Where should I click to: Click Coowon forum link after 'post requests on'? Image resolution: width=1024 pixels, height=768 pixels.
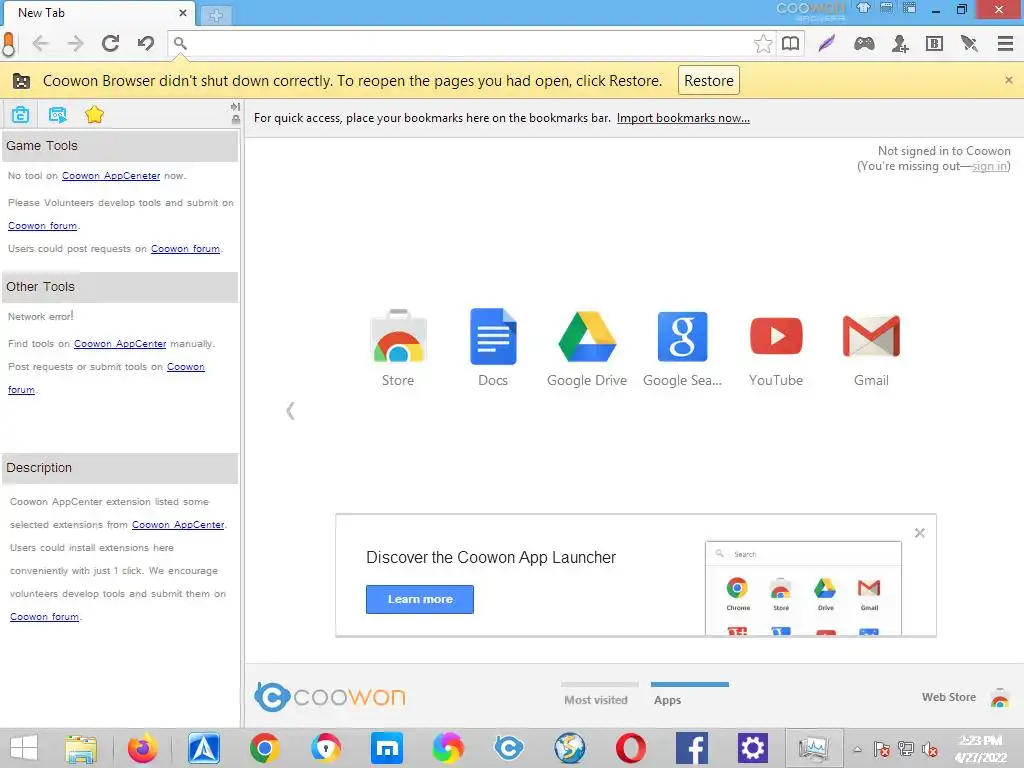pos(185,249)
